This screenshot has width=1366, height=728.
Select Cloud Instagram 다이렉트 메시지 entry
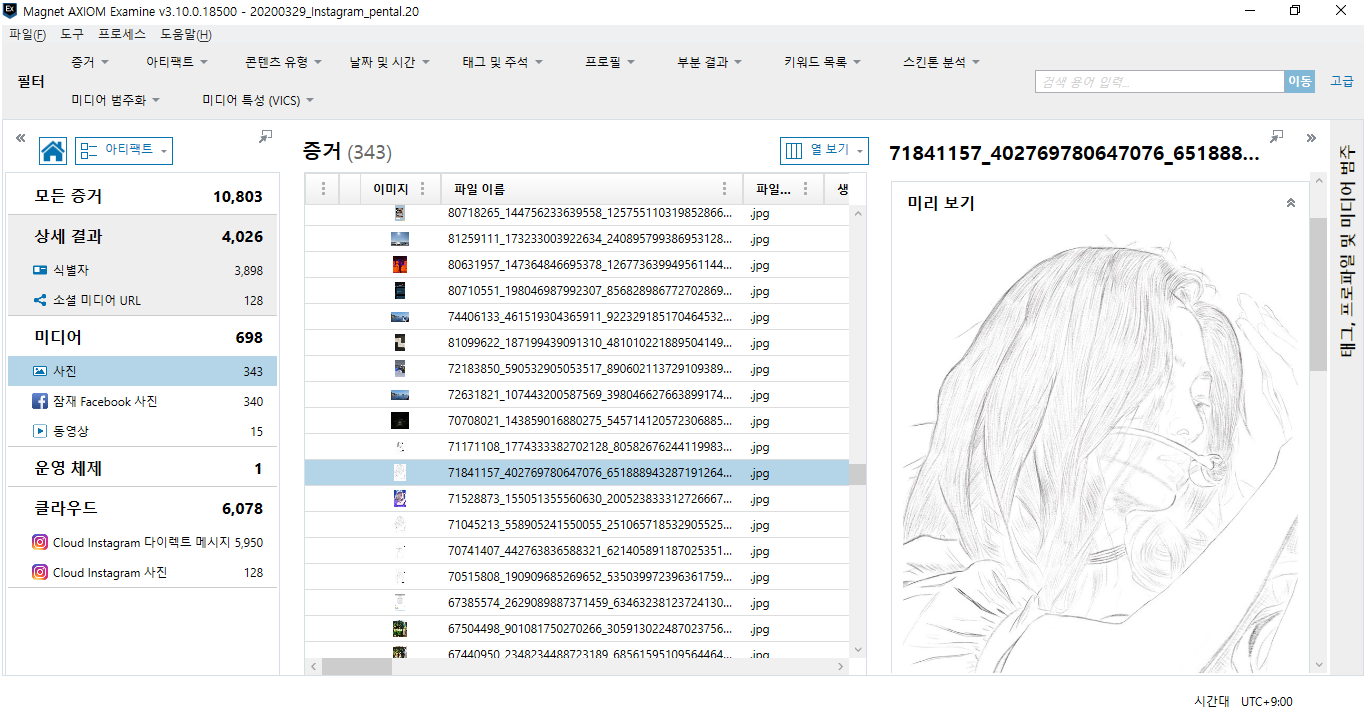142,542
